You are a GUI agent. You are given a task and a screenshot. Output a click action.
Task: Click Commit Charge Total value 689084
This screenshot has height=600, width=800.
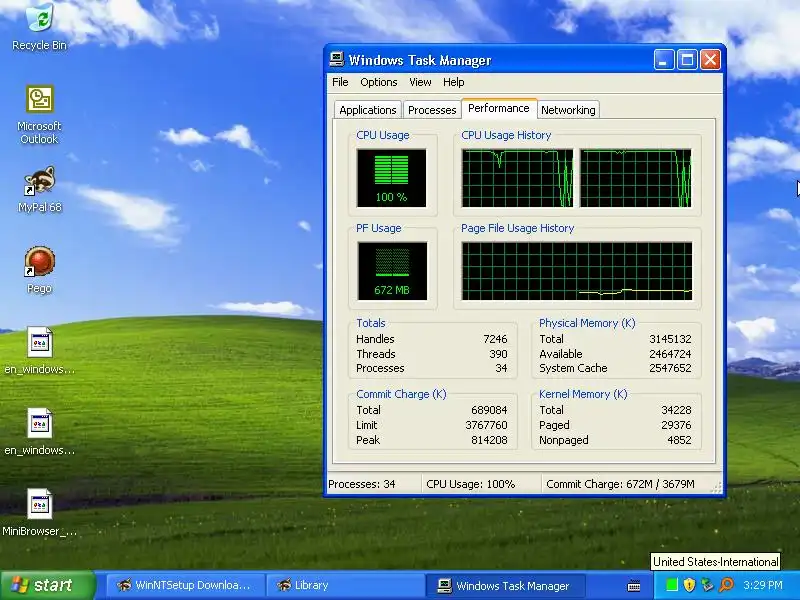pyautogui.click(x=489, y=410)
